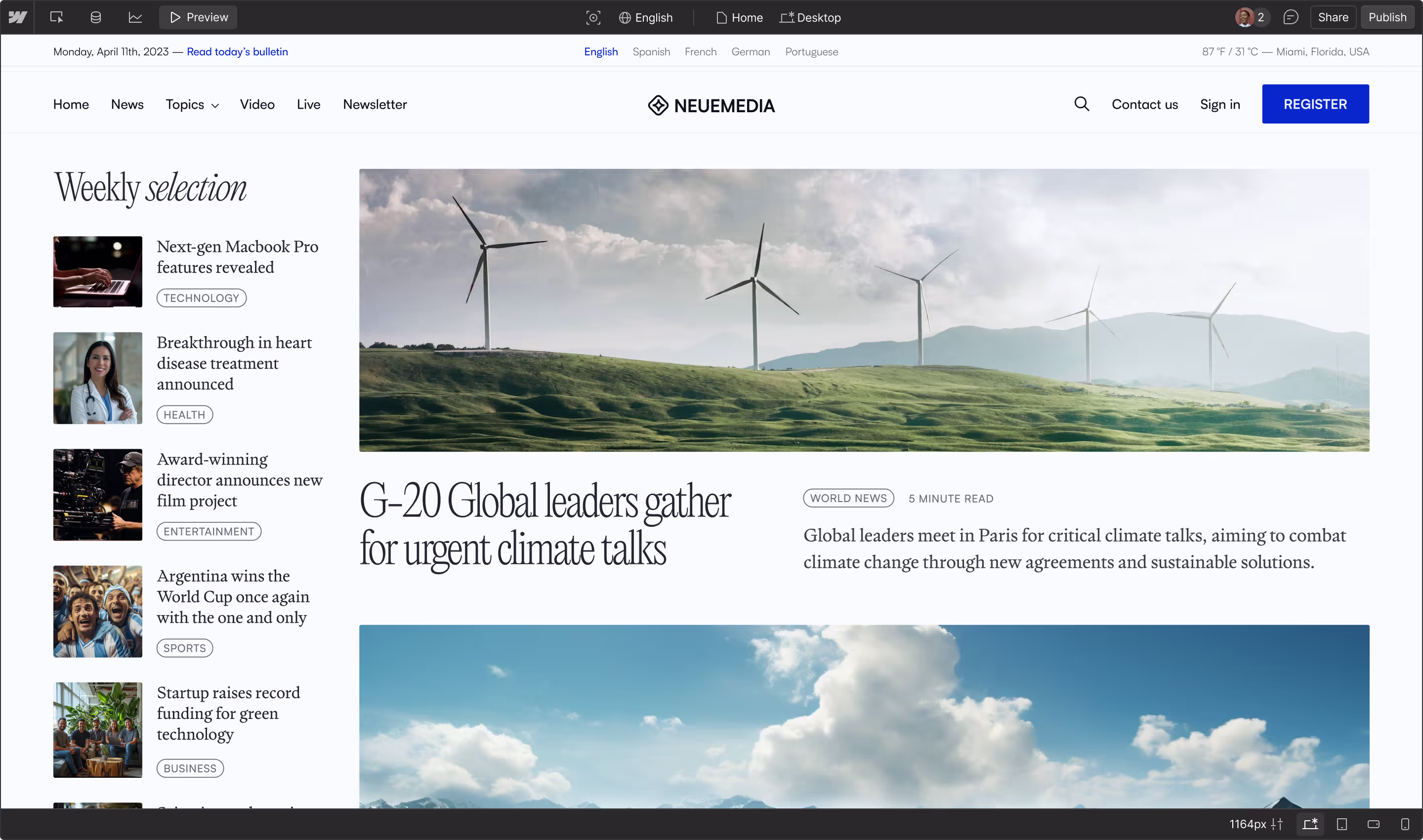
Task: Click the capture focus icon beside English
Action: 592,18
